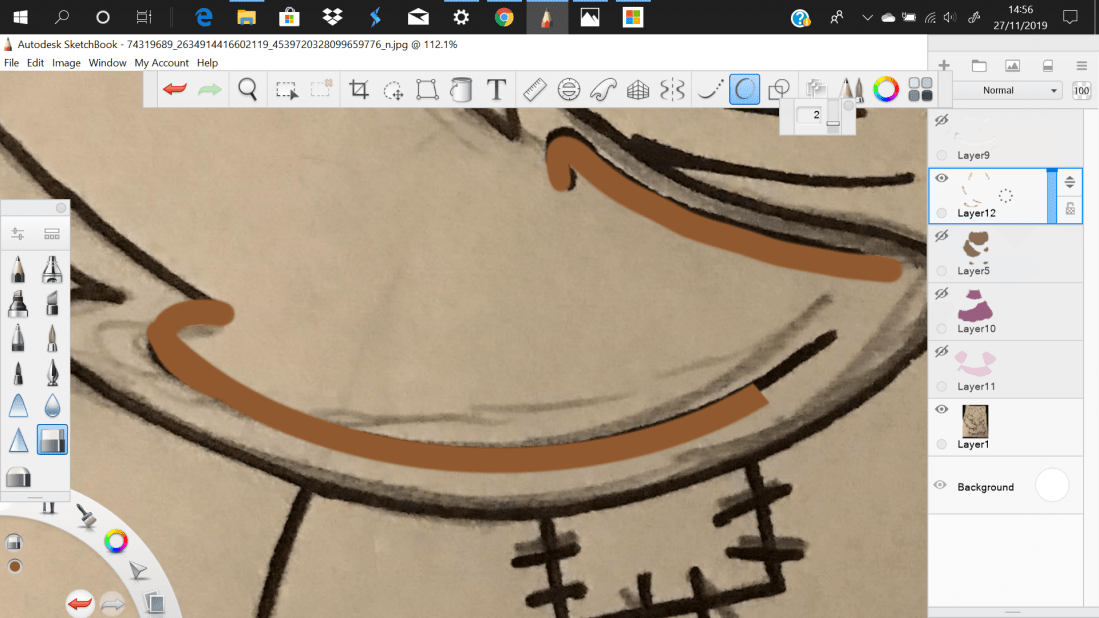
Task: Pick the Eraser from the brush palette
Action: (x=51, y=440)
